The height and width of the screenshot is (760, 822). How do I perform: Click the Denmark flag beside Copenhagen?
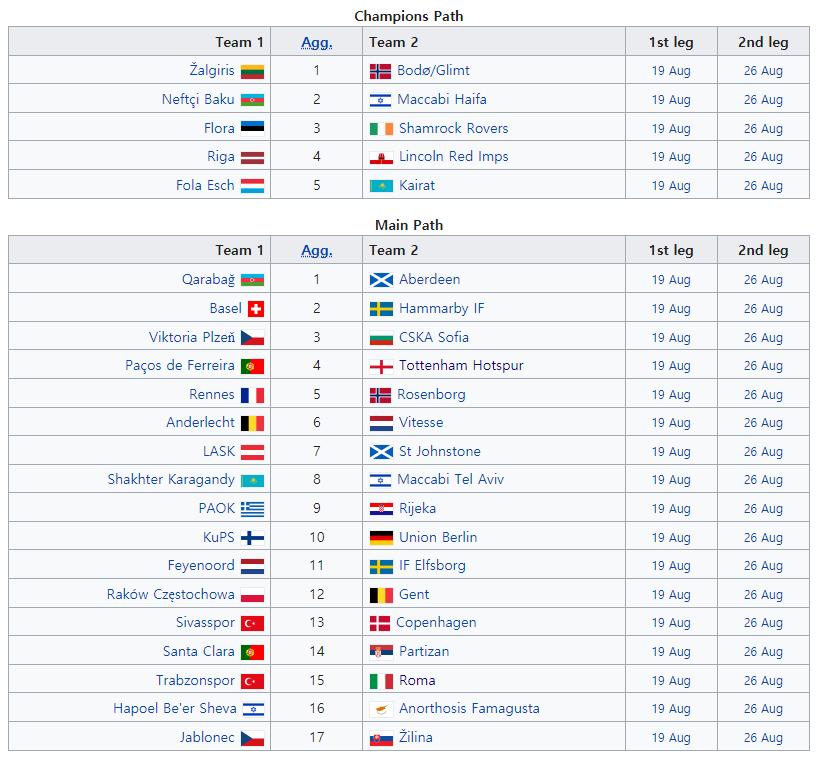pos(380,623)
